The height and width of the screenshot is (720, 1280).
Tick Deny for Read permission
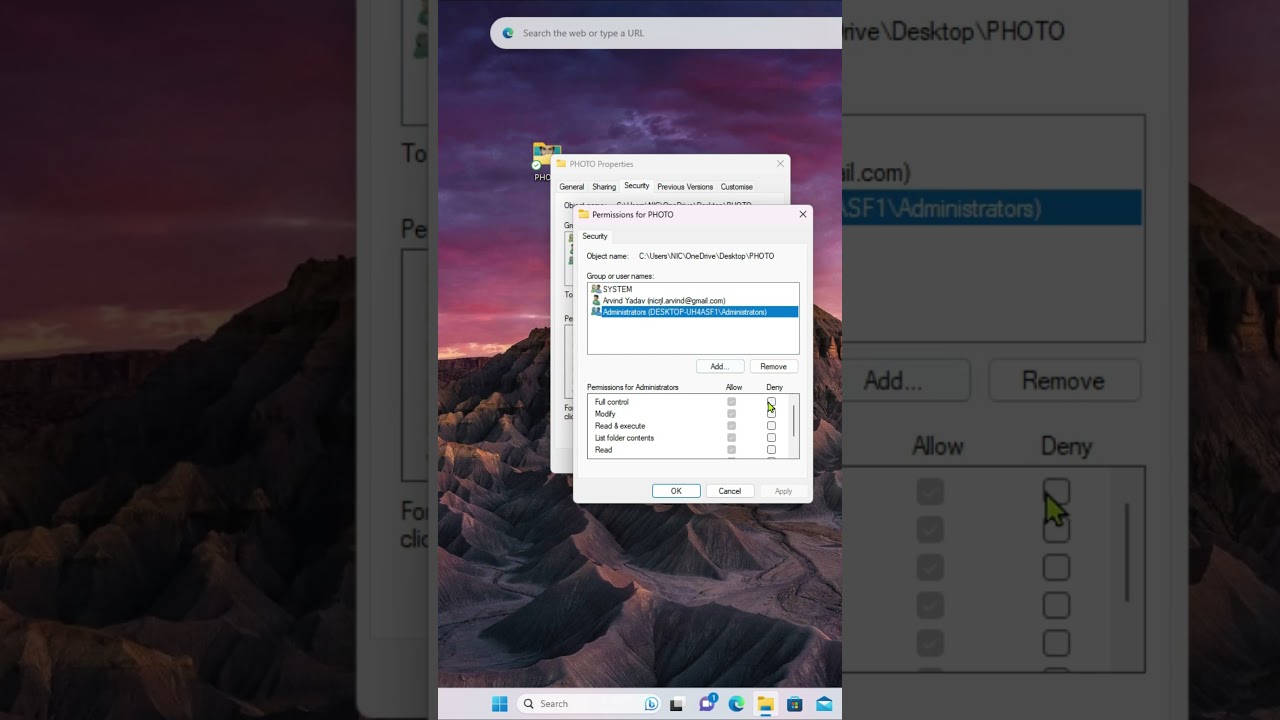pyautogui.click(x=771, y=450)
